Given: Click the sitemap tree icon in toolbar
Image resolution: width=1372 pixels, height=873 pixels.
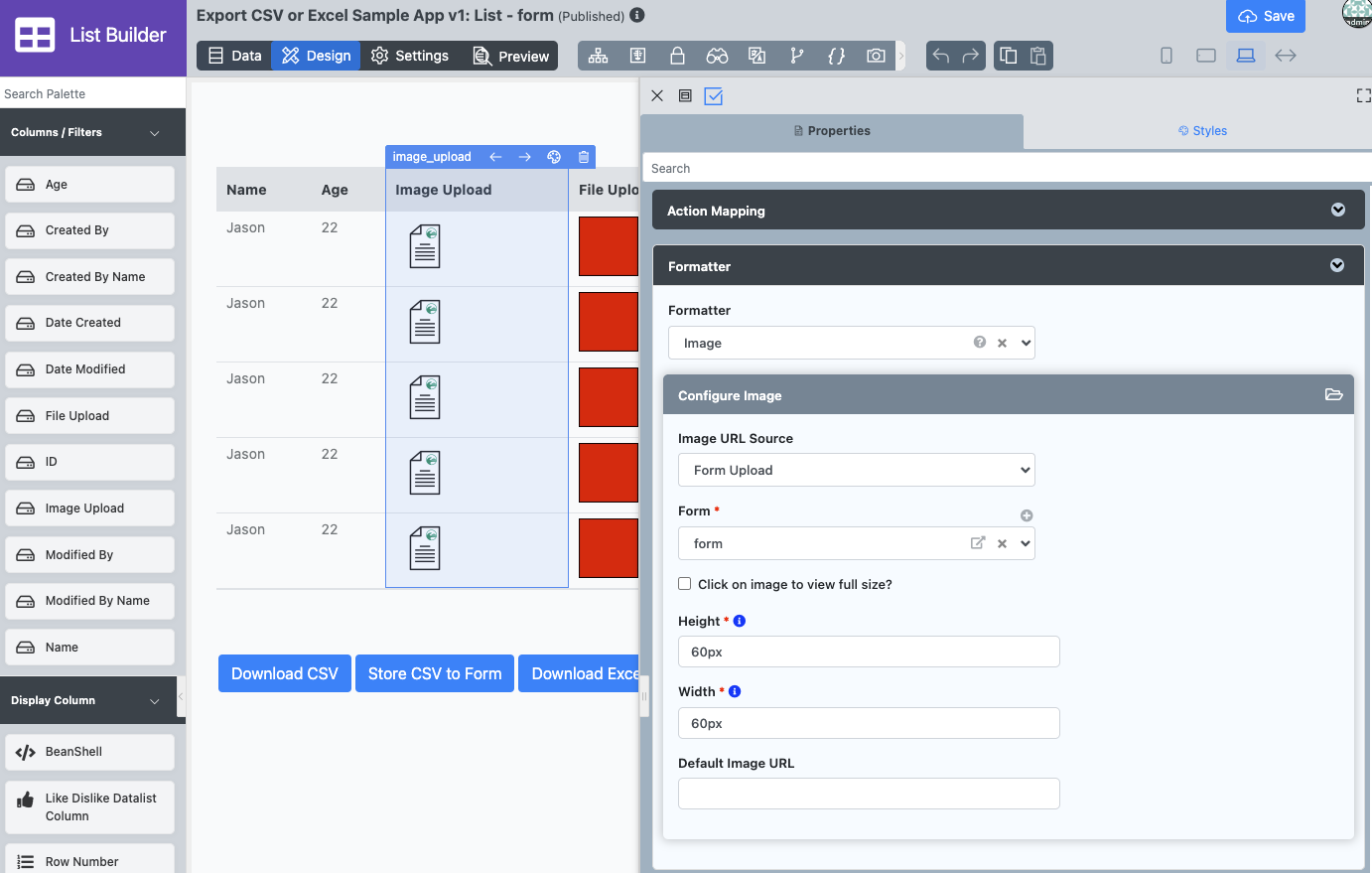Looking at the screenshot, I should point(598,56).
